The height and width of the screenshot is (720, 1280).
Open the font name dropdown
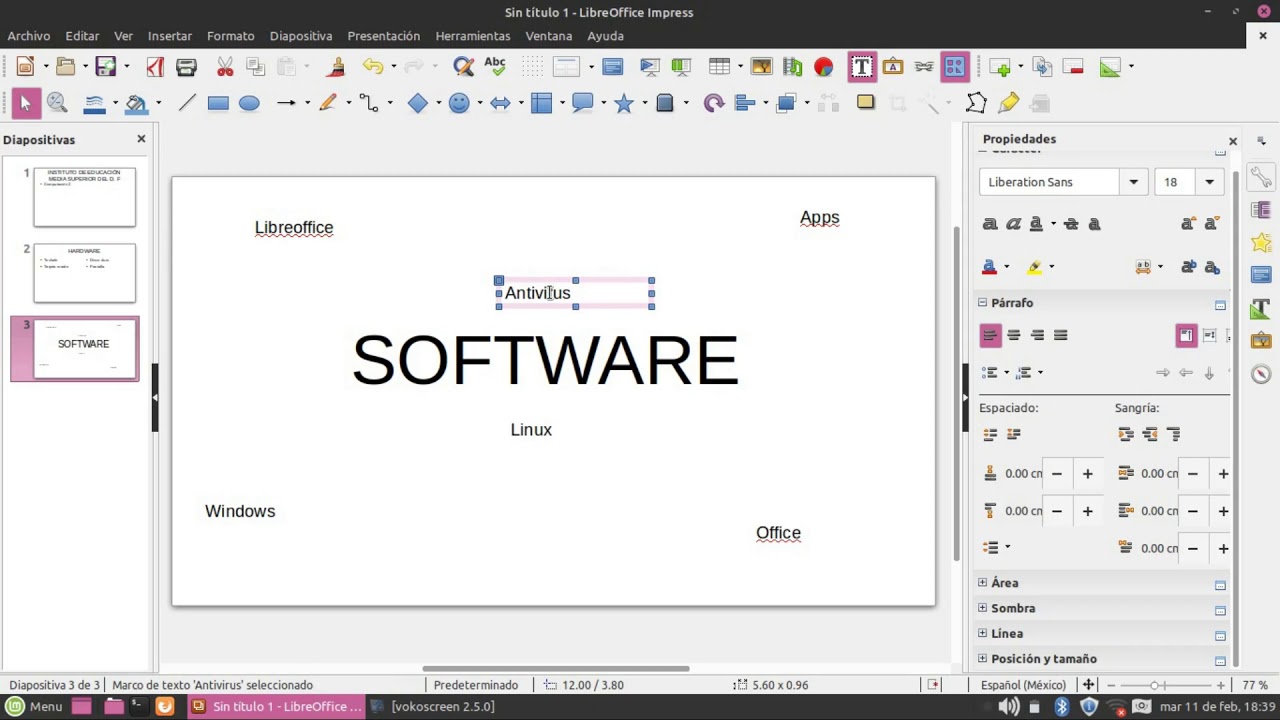(1133, 182)
